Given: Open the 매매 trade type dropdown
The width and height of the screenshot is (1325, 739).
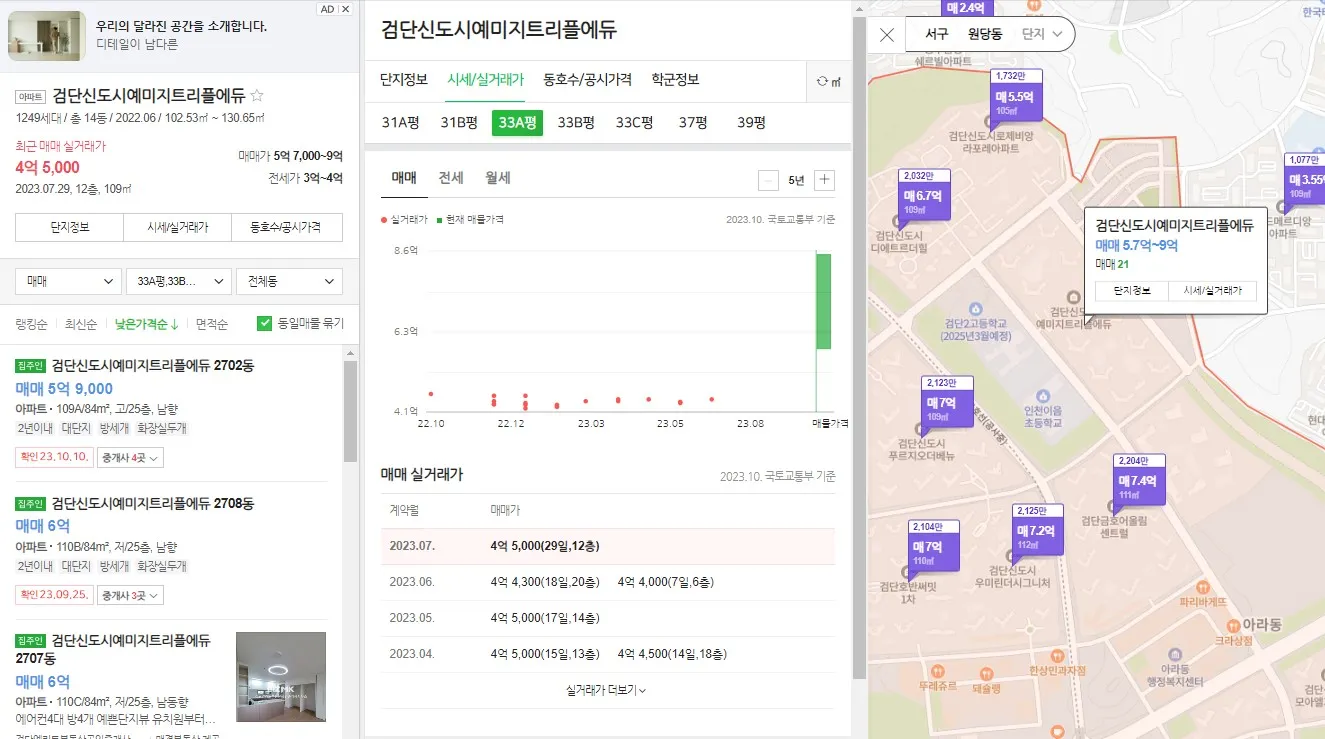Looking at the screenshot, I should [x=69, y=282].
